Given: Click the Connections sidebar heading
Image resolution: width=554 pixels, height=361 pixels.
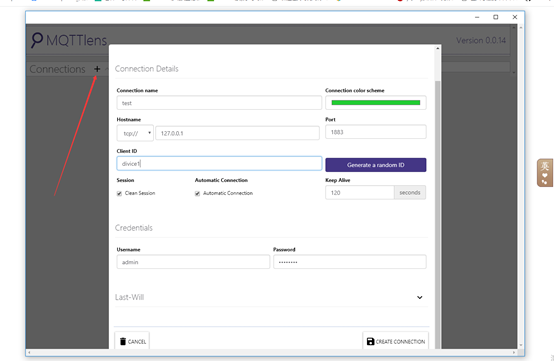Looking at the screenshot, I should pyautogui.click(x=57, y=69).
